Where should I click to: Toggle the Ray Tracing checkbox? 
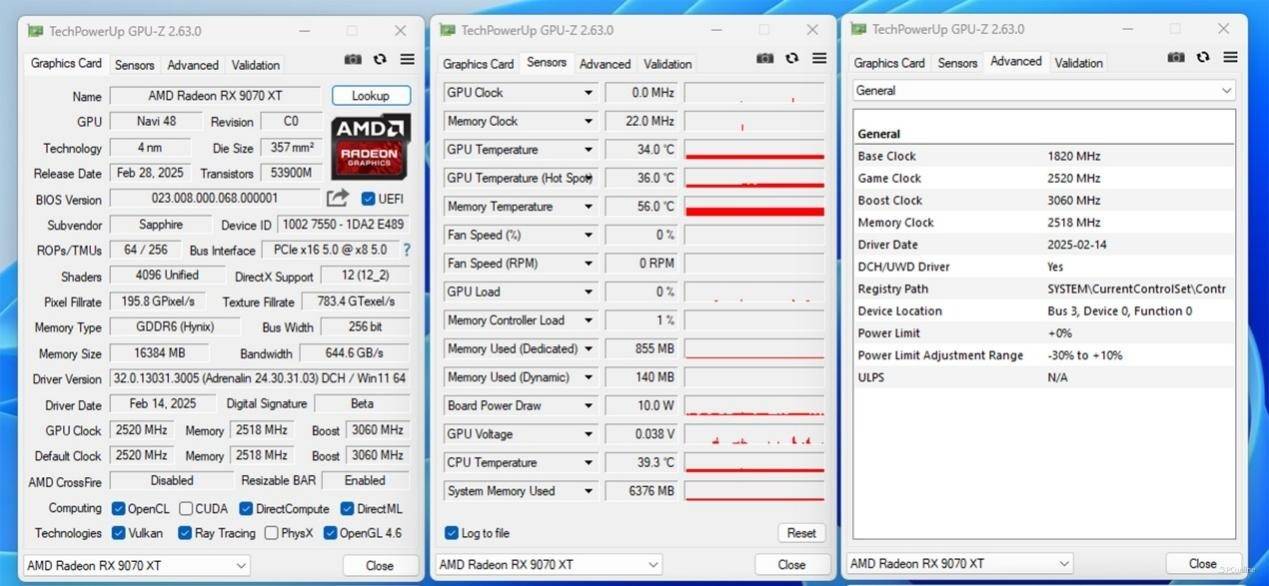[x=184, y=533]
